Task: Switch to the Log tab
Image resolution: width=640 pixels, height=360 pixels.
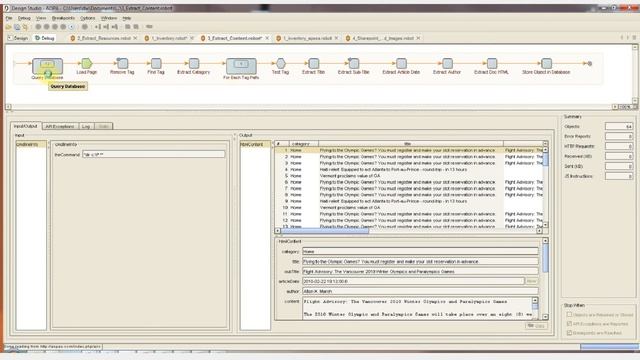Action: (x=86, y=127)
